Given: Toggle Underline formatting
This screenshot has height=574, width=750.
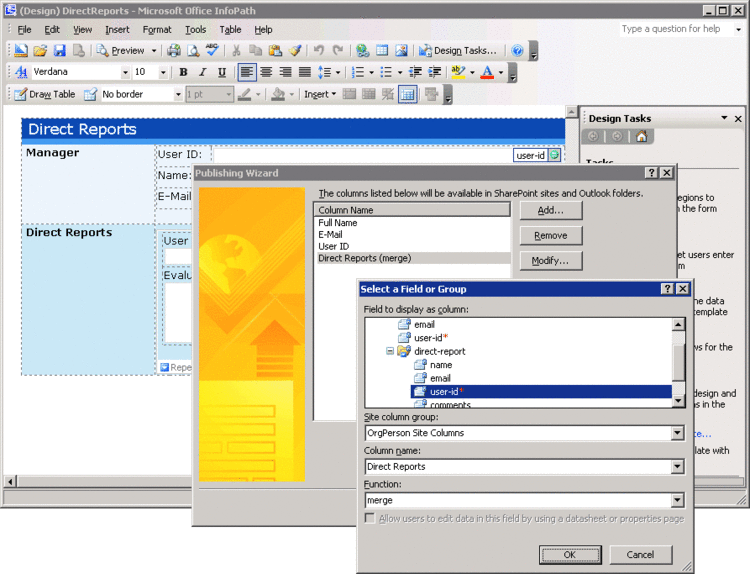Looking at the screenshot, I should [x=222, y=72].
